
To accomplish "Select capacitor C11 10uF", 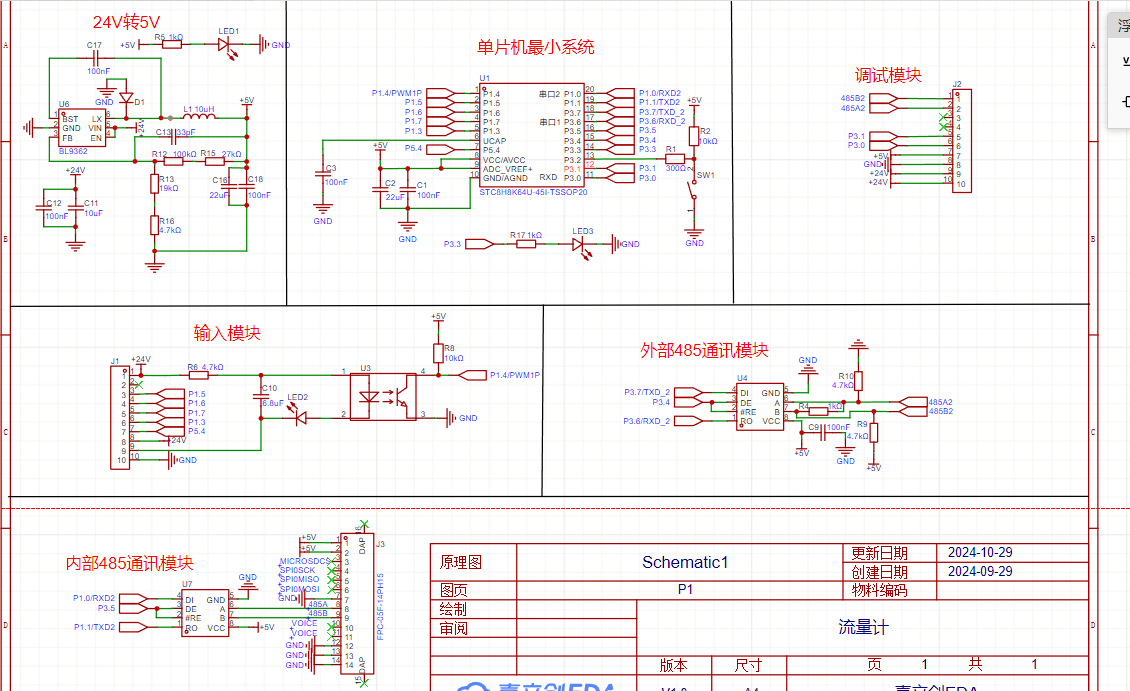I will tap(75, 209).
